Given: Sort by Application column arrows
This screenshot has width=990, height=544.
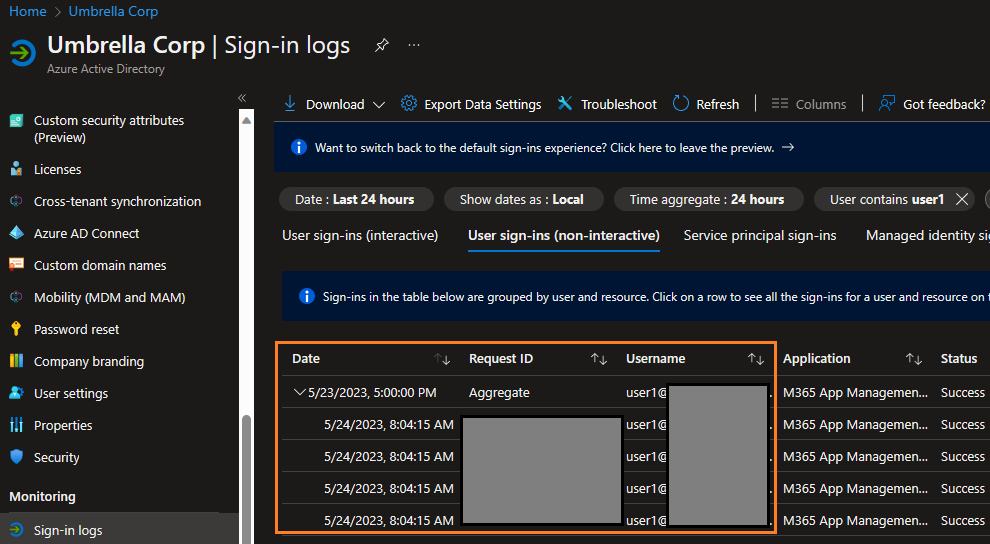Looking at the screenshot, I should coord(914,359).
